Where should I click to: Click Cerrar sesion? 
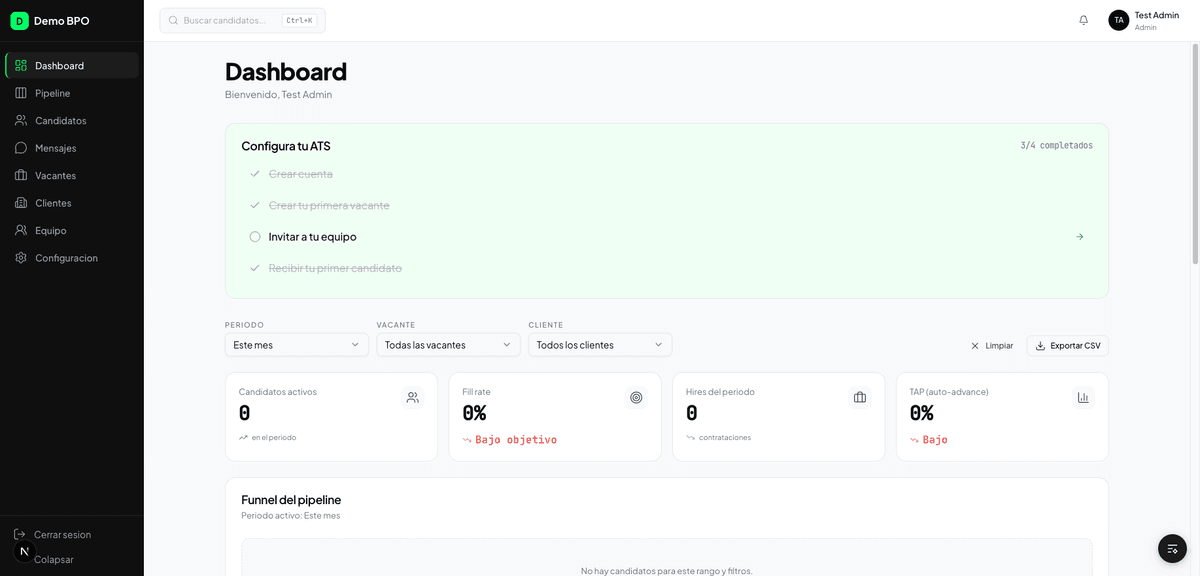click(x=62, y=535)
